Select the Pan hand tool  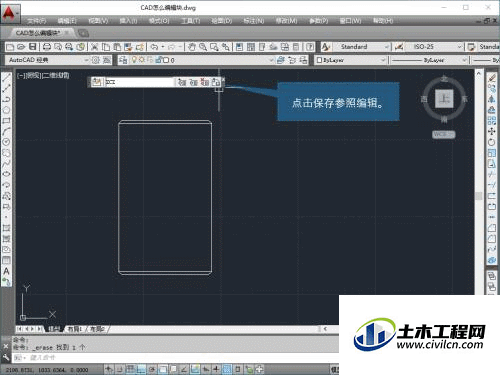(x=192, y=47)
